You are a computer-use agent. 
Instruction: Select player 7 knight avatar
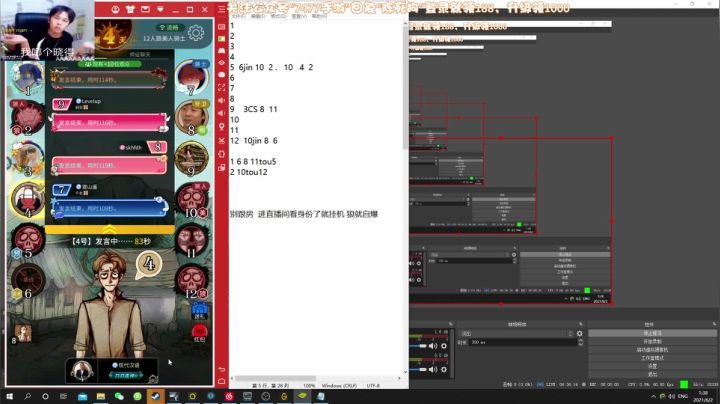[x=191, y=77]
